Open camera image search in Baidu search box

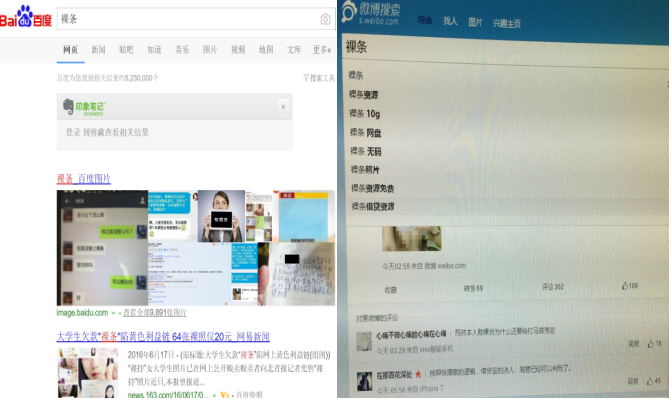coord(325,19)
